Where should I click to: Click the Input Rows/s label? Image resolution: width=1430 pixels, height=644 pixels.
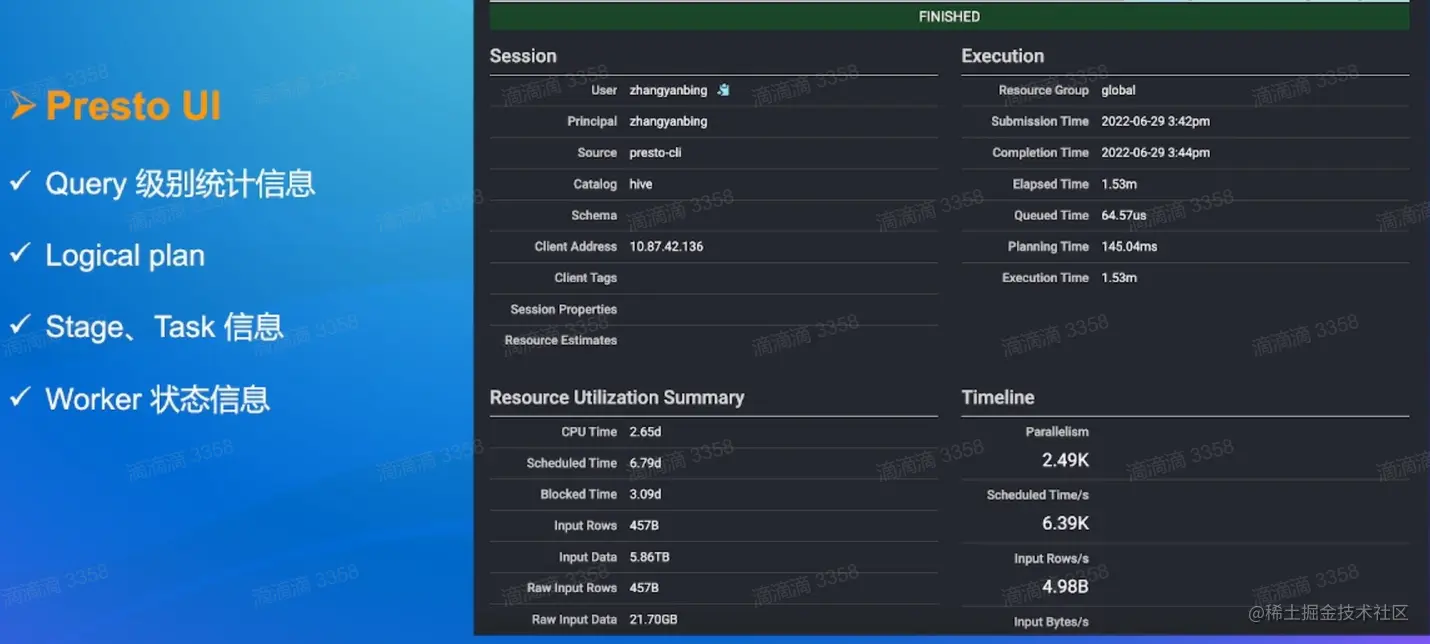point(1051,558)
